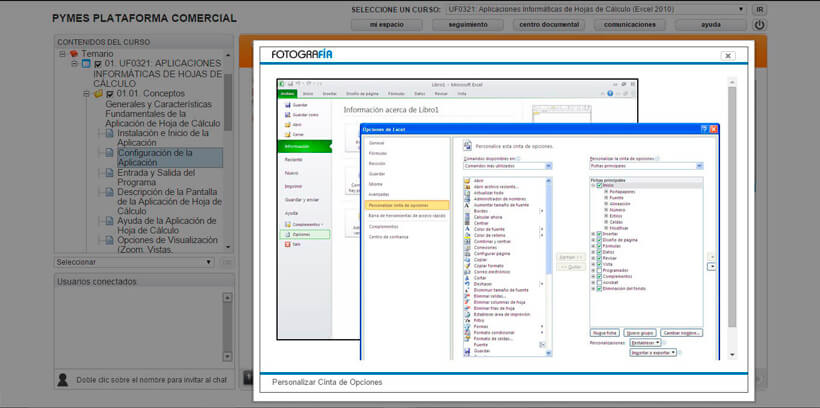Enable the Programador tab checkbox

599,270
